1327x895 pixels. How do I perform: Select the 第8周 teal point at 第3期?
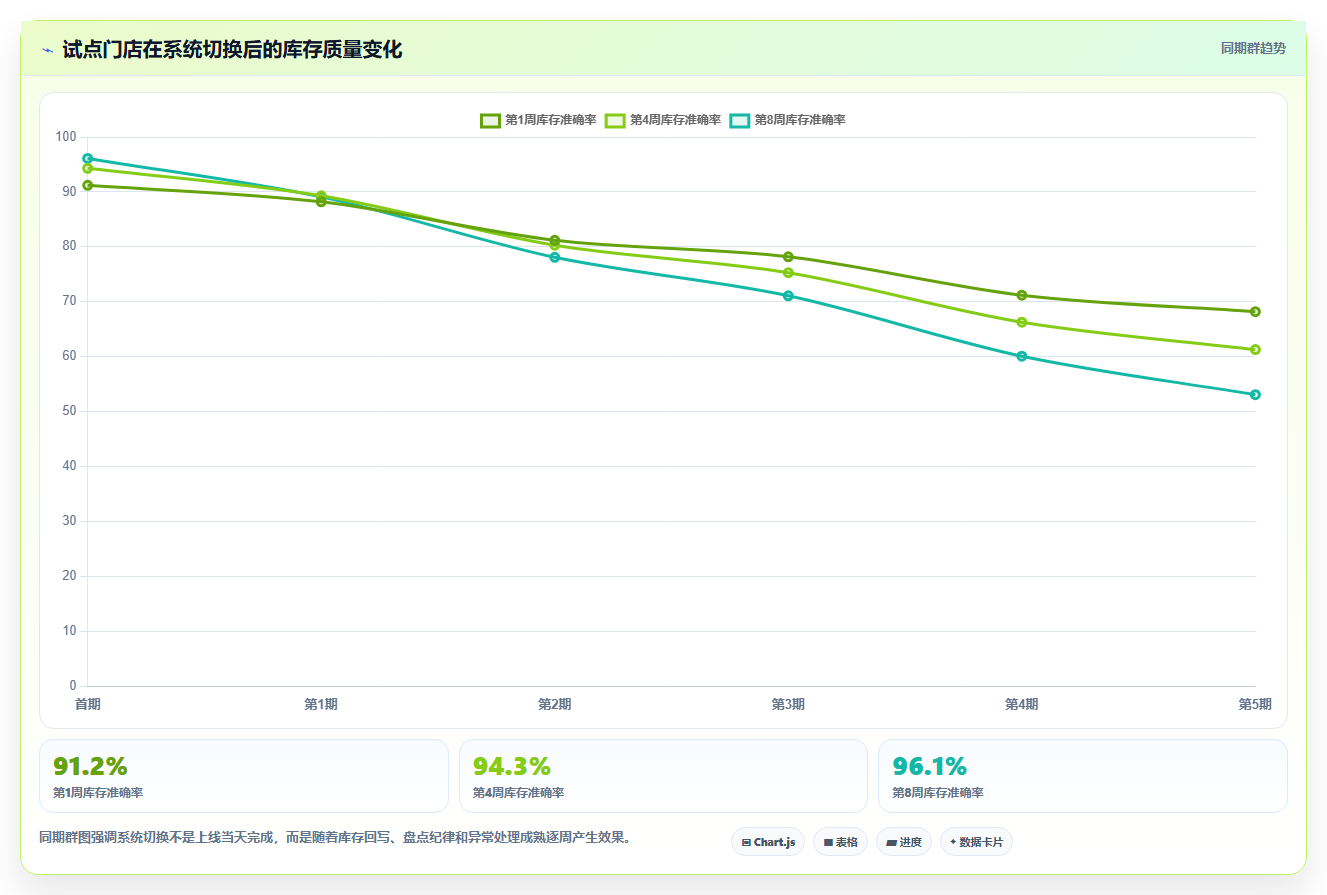pyautogui.click(x=788, y=295)
